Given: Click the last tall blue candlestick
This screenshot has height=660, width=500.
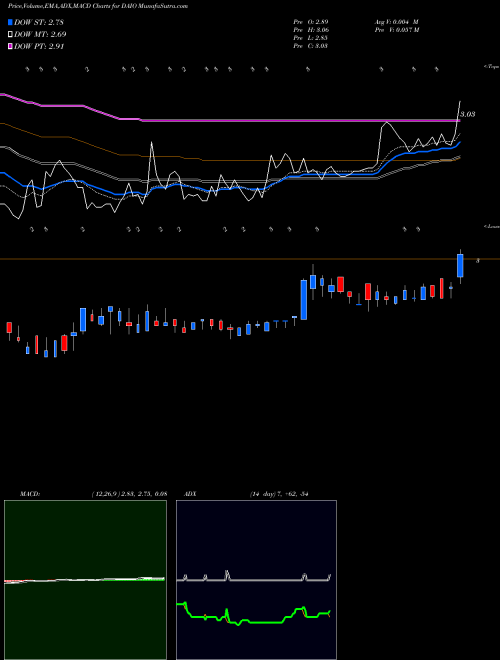Looking at the screenshot, I should [x=460, y=266].
